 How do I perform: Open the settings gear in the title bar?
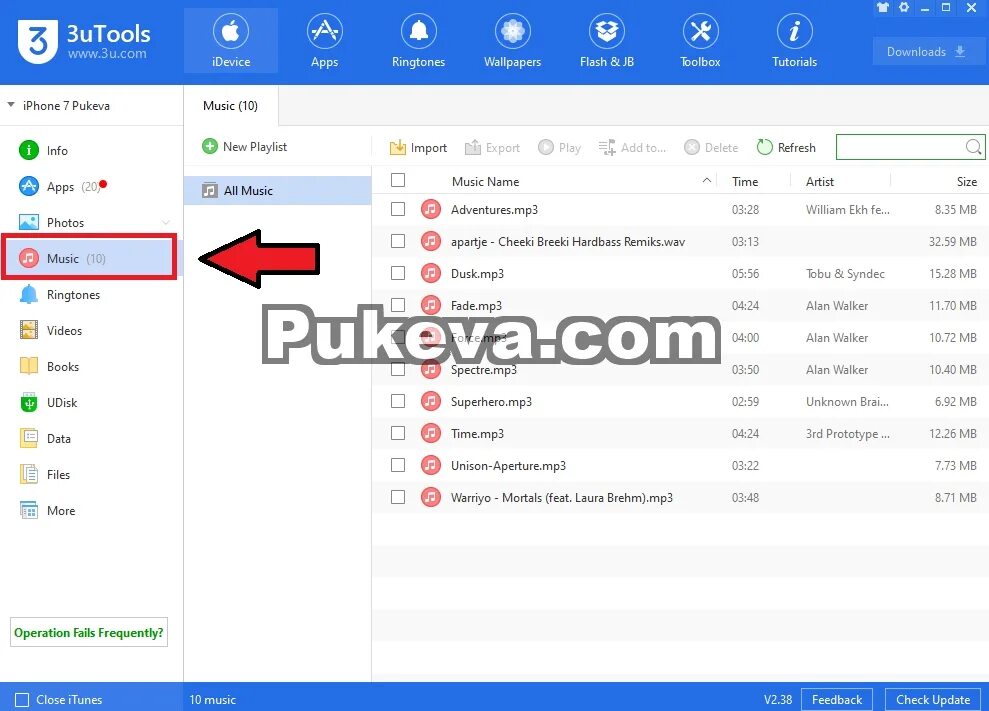[x=904, y=8]
